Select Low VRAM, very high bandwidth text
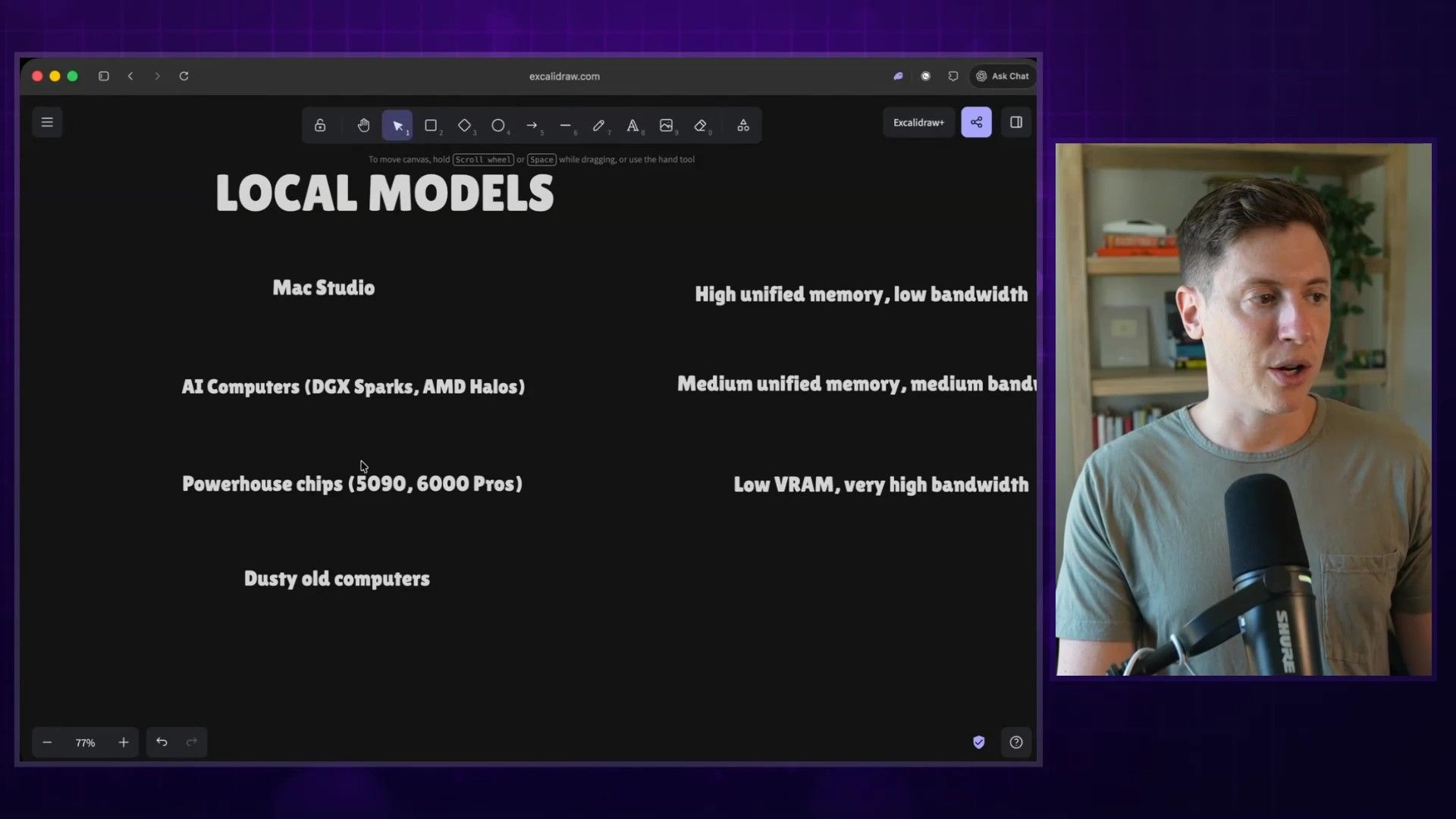The image size is (1456, 819). point(881,485)
